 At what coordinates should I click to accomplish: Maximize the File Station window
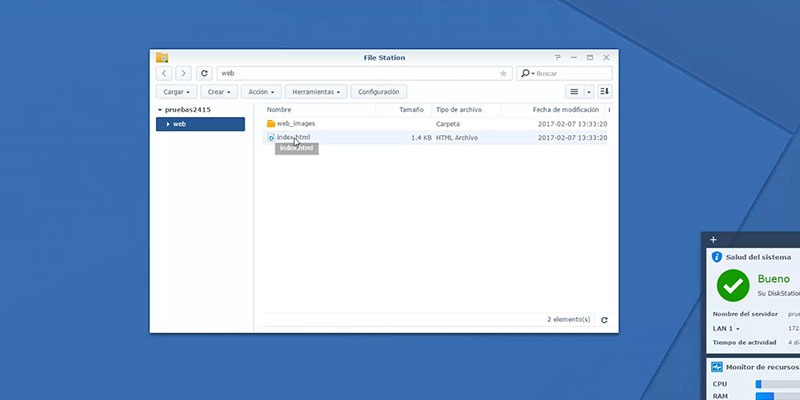coord(590,58)
